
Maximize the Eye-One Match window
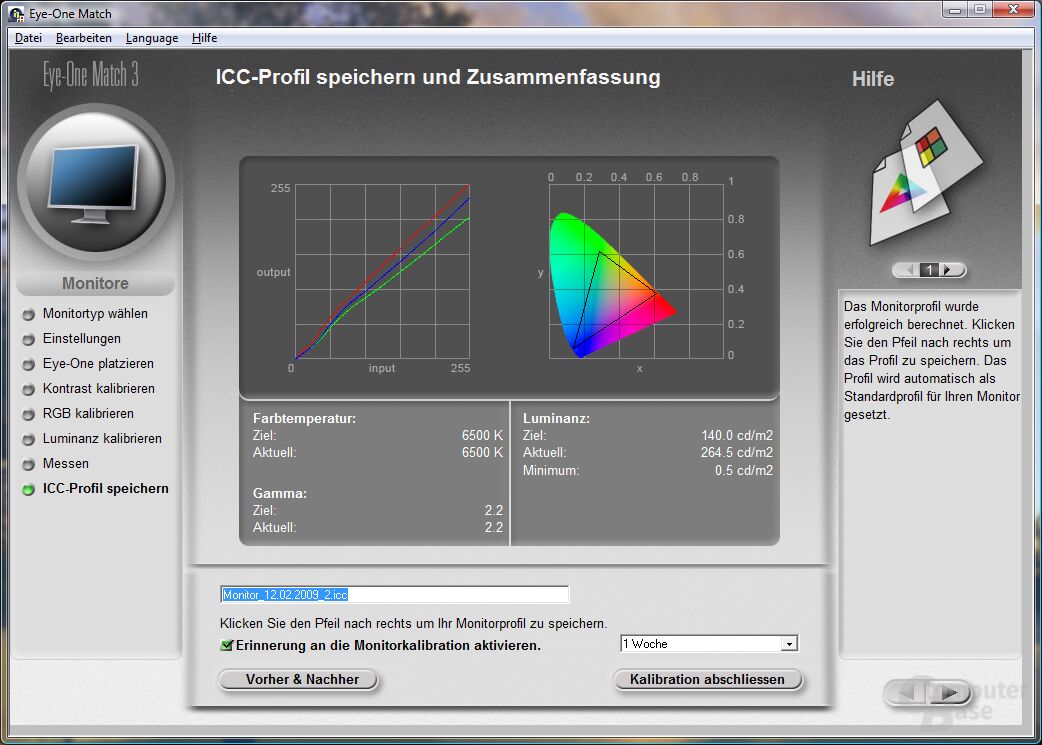coord(980,9)
